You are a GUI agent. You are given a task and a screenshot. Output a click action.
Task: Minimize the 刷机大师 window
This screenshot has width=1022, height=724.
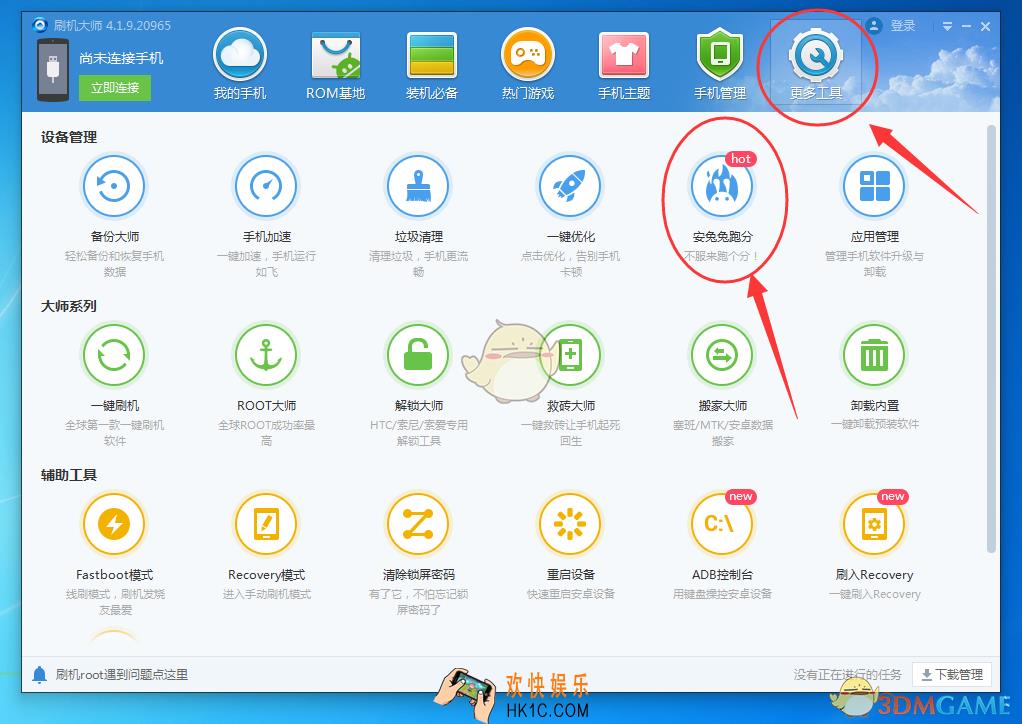[x=967, y=27]
